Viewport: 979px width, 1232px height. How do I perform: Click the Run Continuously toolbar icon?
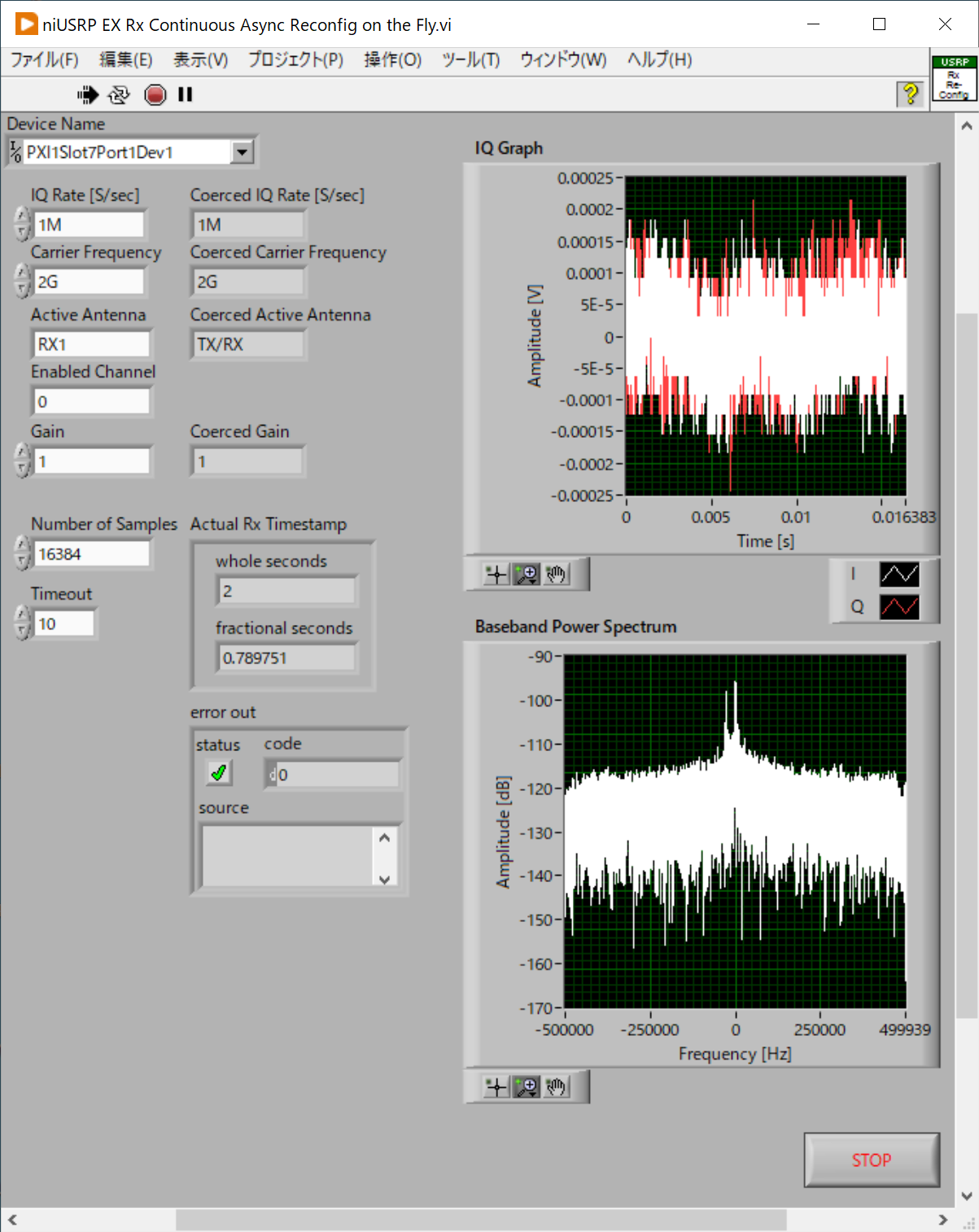click(119, 95)
